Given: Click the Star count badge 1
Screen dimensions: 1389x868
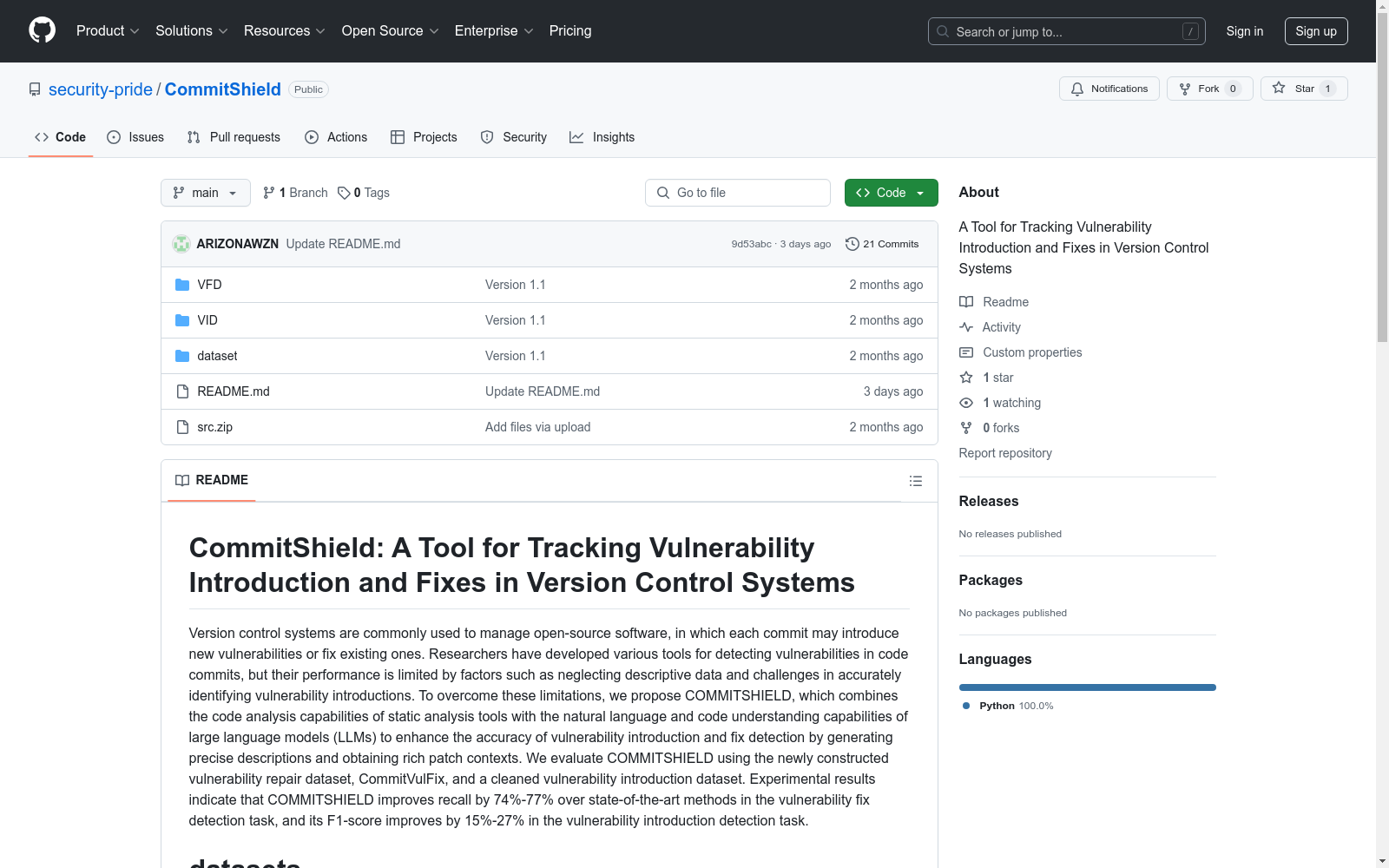Looking at the screenshot, I should [x=1327, y=89].
